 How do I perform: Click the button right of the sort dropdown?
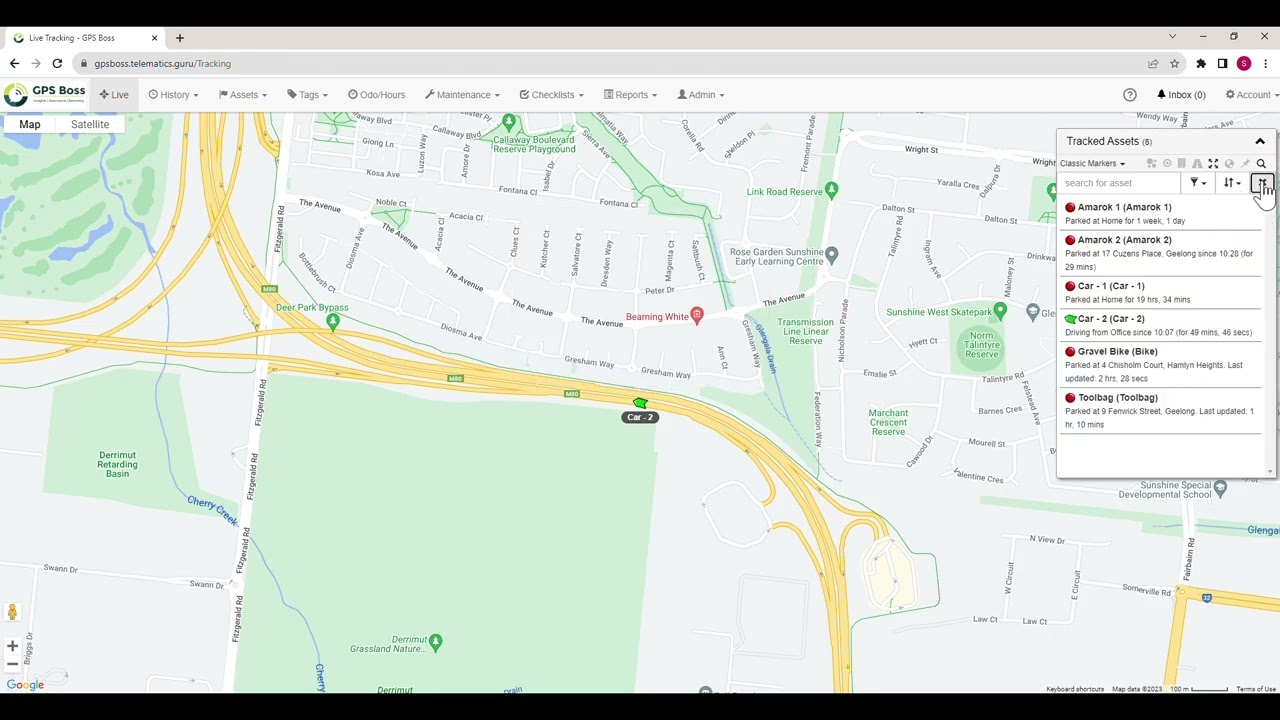1262,183
